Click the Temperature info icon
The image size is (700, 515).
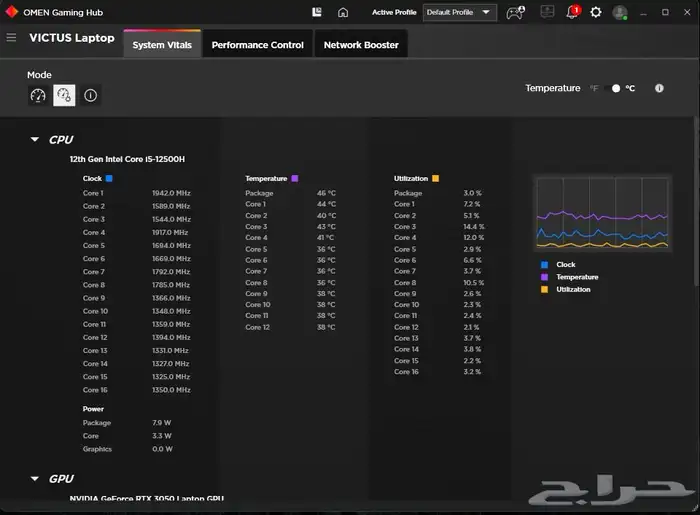pyautogui.click(x=659, y=88)
